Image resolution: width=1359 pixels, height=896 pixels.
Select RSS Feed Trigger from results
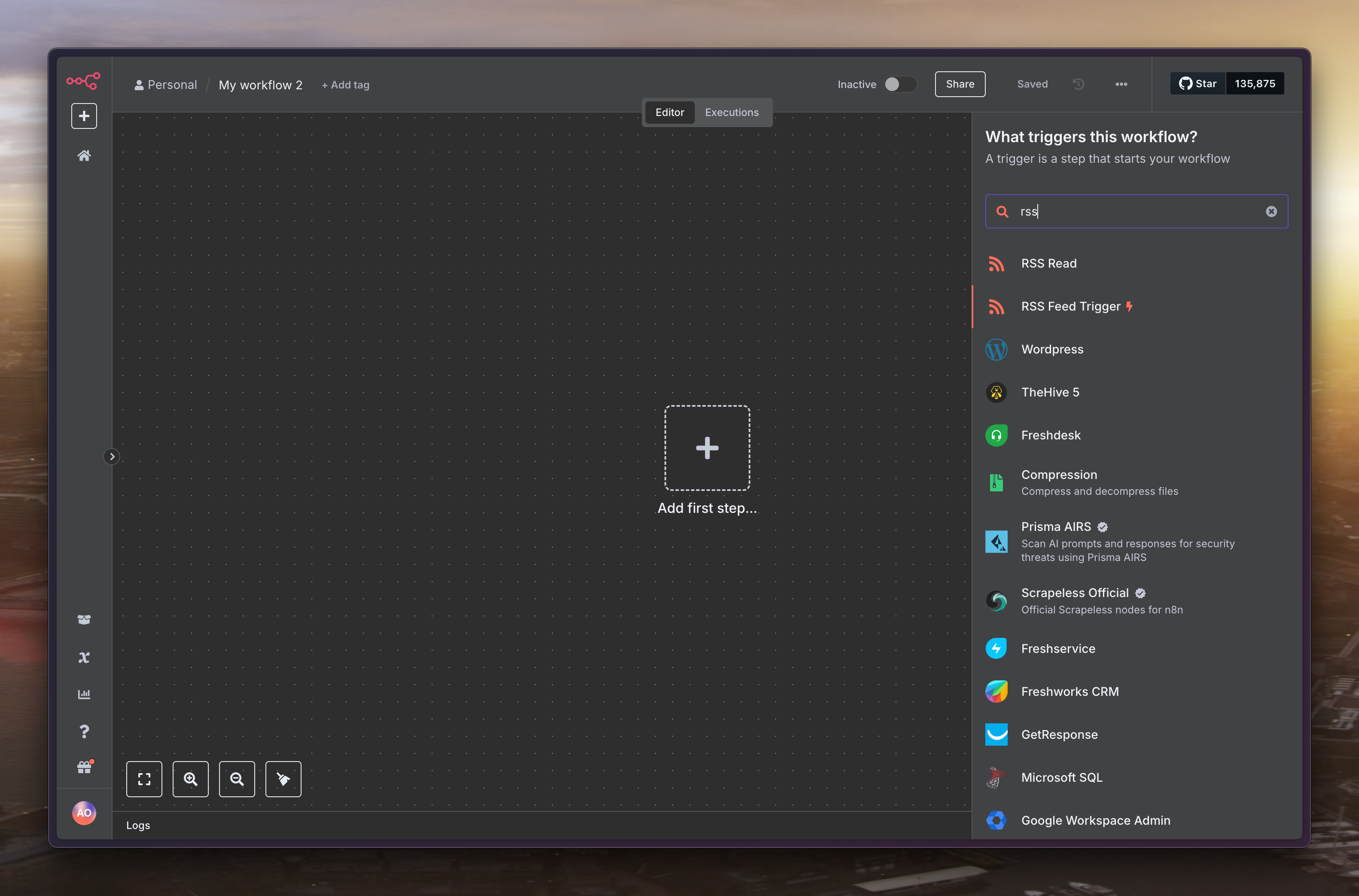[x=1070, y=307]
